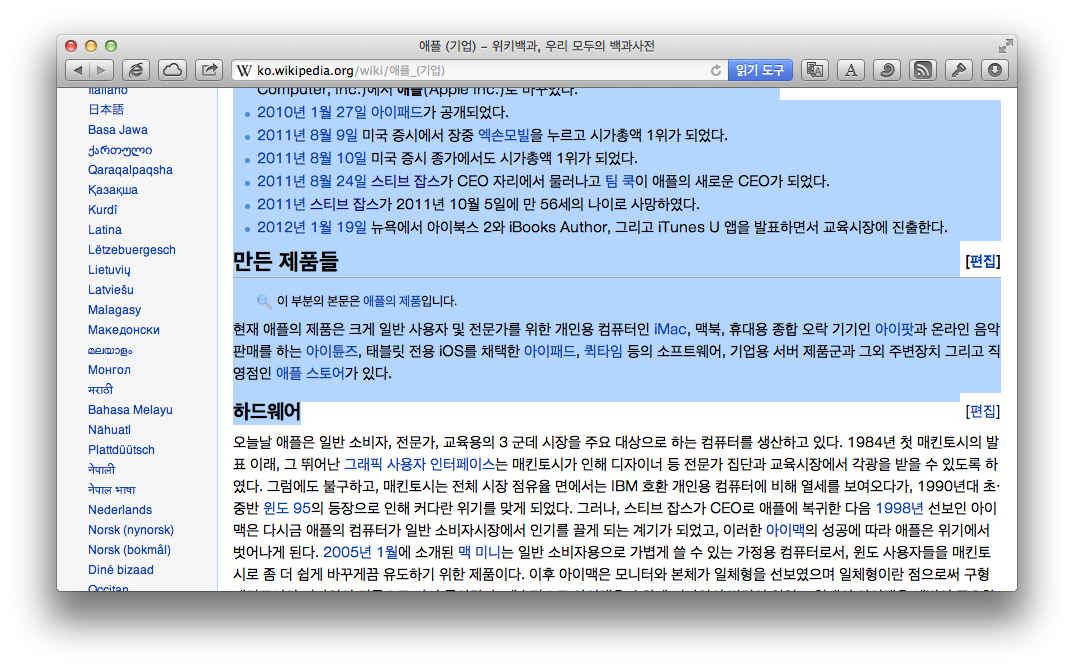Viewport: 1074px width, 670px height.
Task: Open the Plattdüütsch language link
Action: [121, 449]
